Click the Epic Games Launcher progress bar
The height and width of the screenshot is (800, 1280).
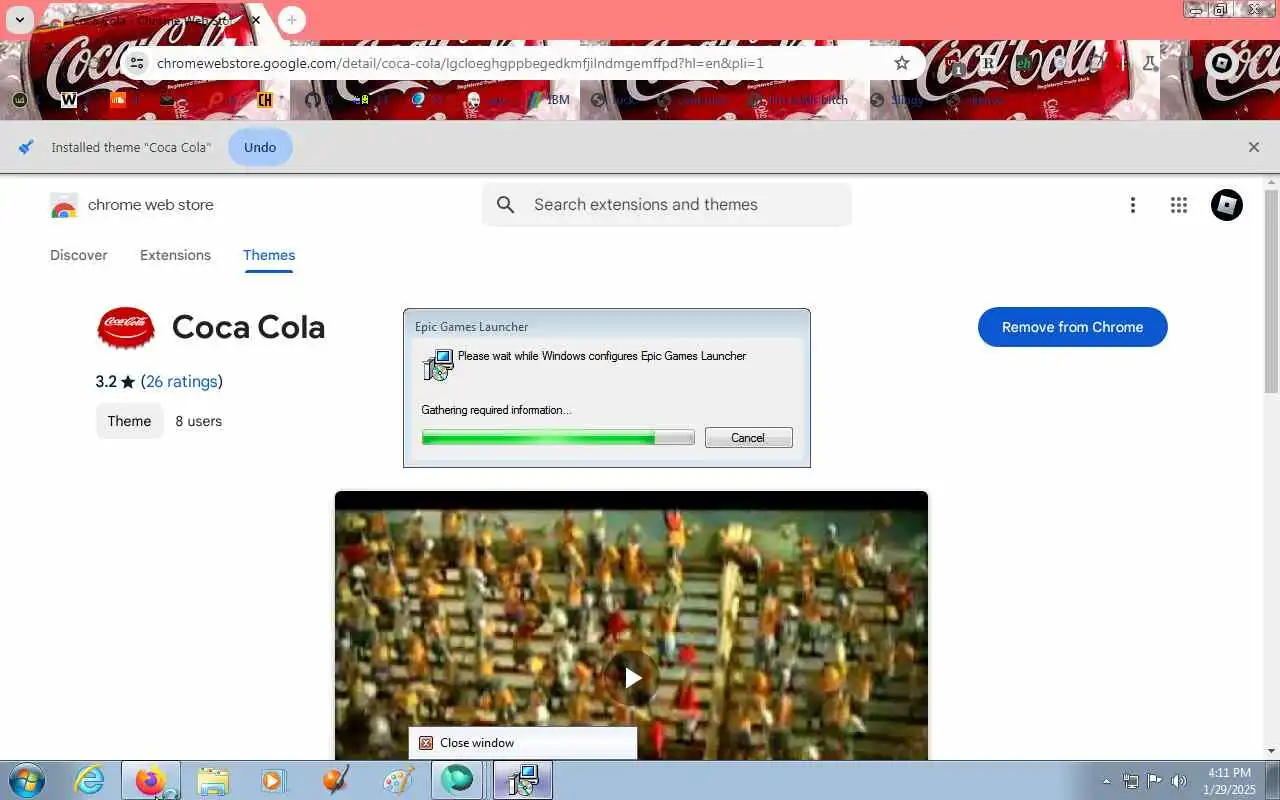point(558,437)
